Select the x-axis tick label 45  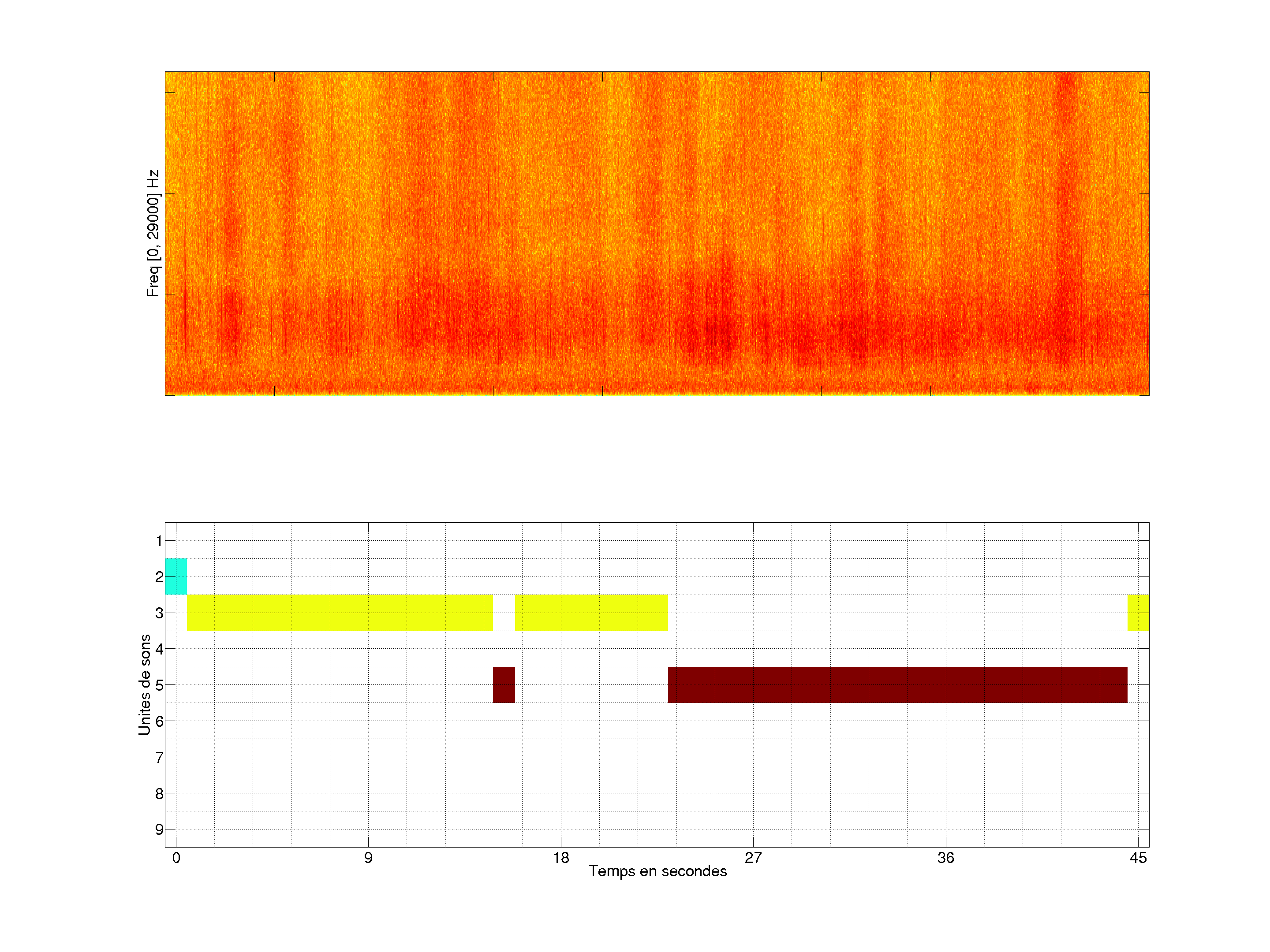pyautogui.click(x=1138, y=858)
